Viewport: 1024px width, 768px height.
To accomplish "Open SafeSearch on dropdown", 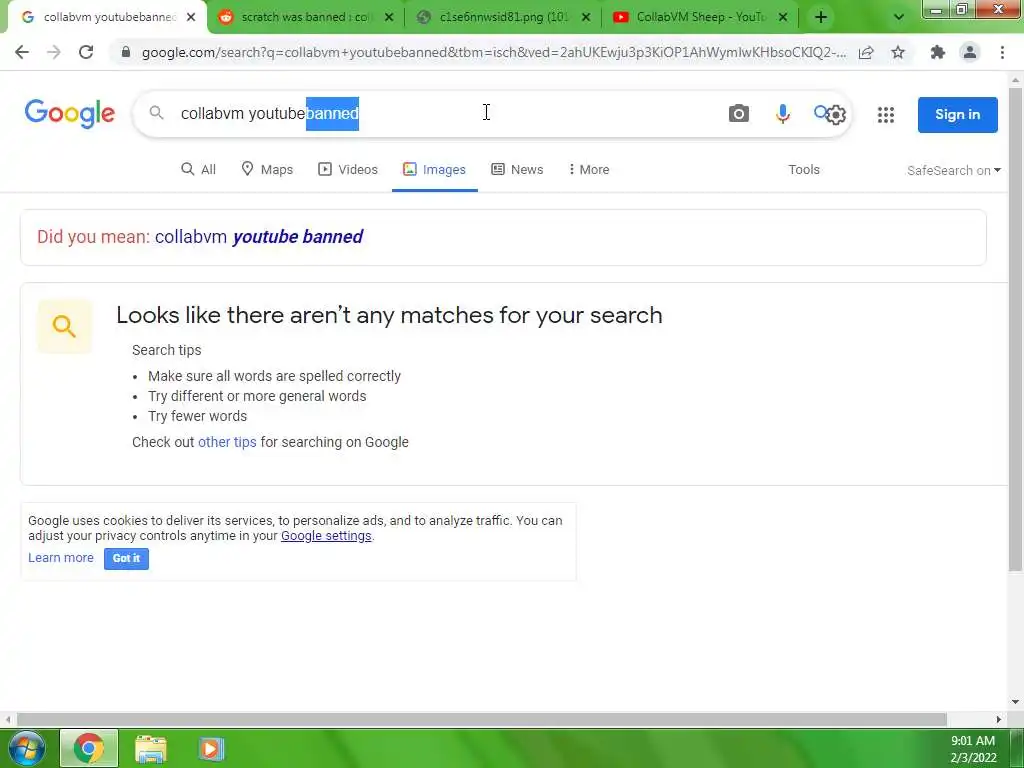I will (953, 170).
